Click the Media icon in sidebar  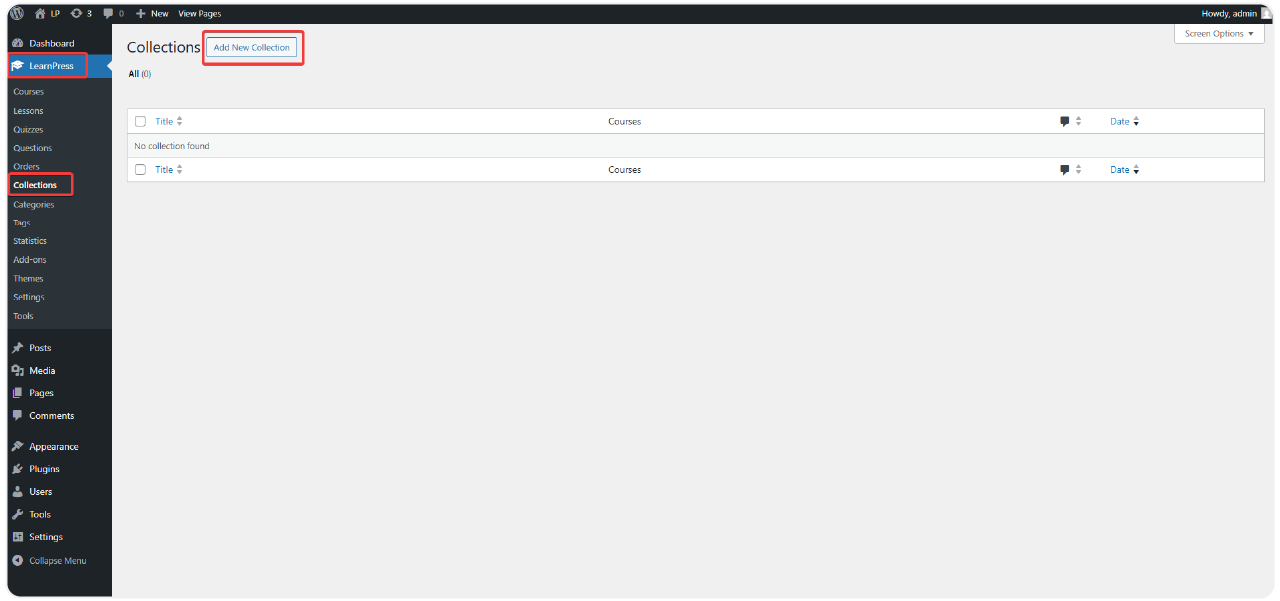(x=17, y=370)
